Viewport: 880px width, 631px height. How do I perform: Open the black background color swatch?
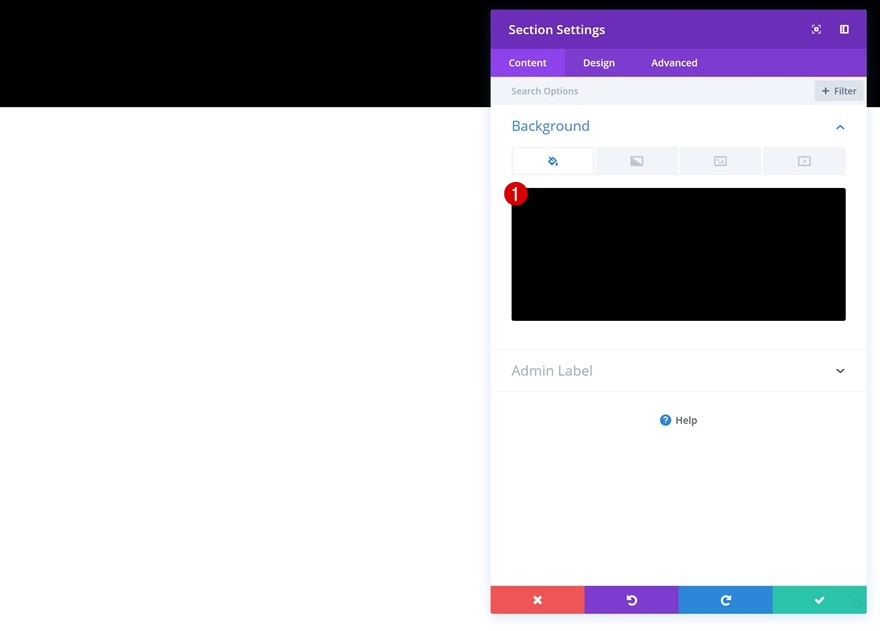(x=679, y=254)
